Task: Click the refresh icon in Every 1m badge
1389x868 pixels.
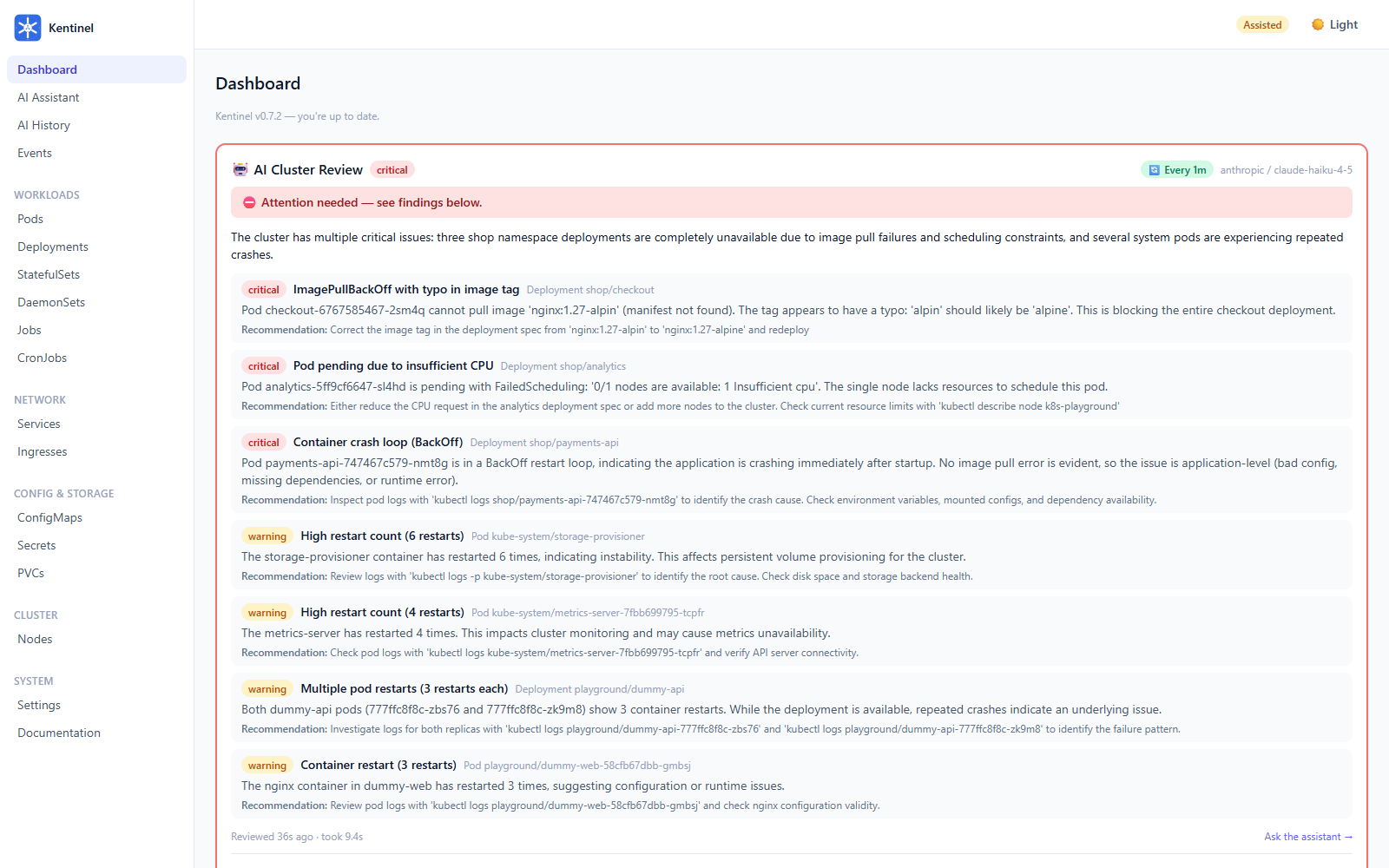Action: click(x=1154, y=170)
